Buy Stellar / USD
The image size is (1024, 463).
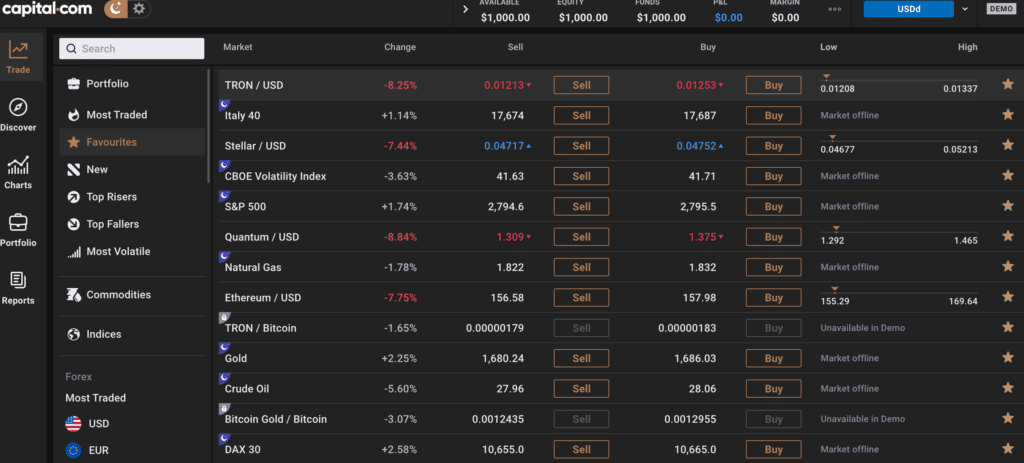(773, 146)
